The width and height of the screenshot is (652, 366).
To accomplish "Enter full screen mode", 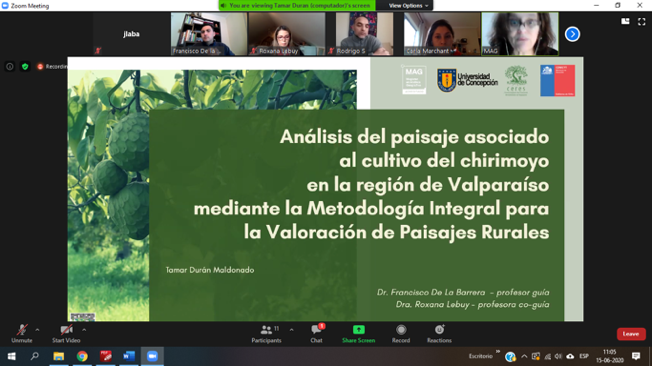I will (x=642, y=21).
